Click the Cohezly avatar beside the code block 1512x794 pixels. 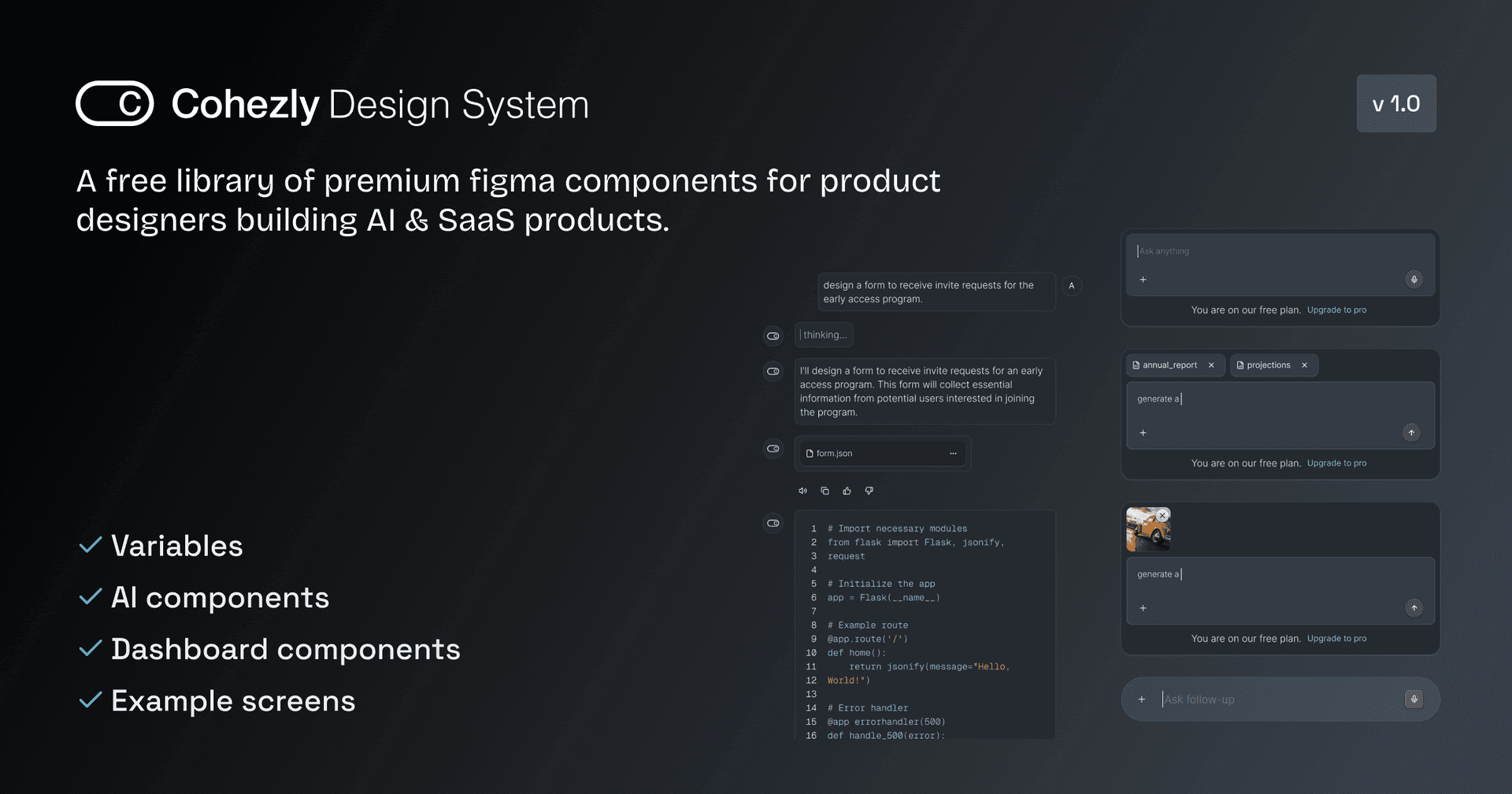[x=773, y=523]
